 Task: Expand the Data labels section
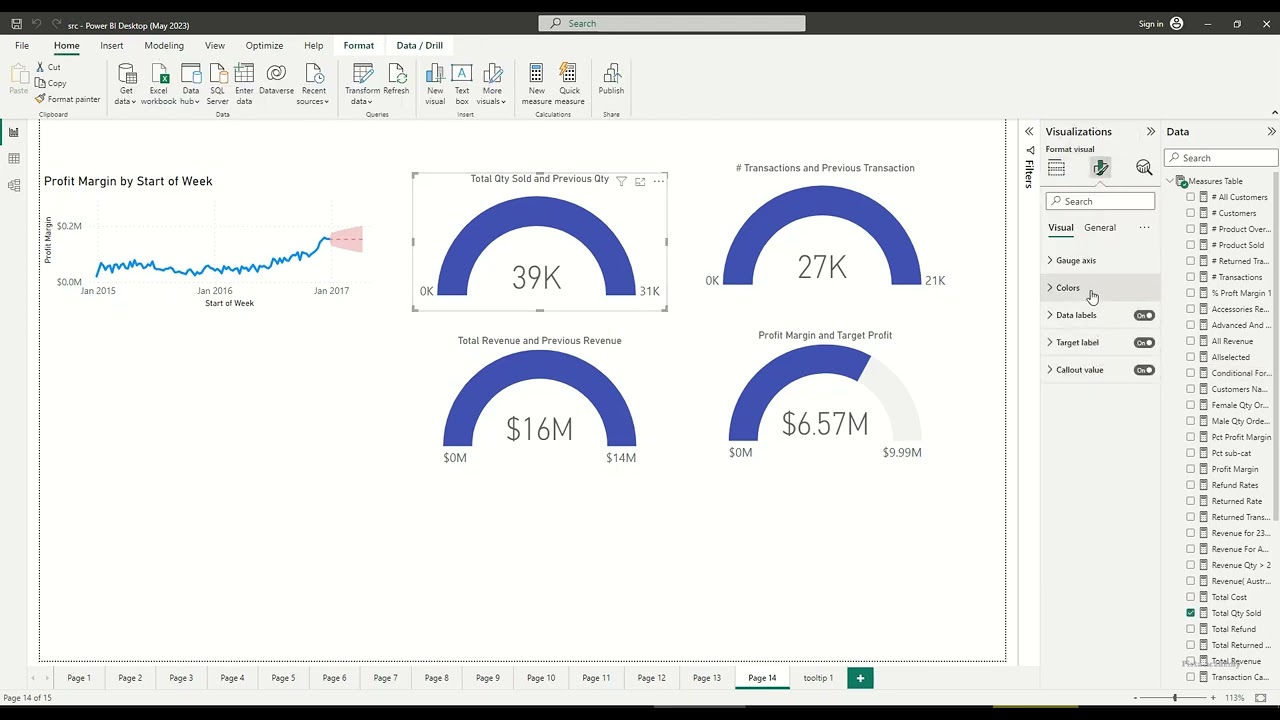click(x=1050, y=315)
